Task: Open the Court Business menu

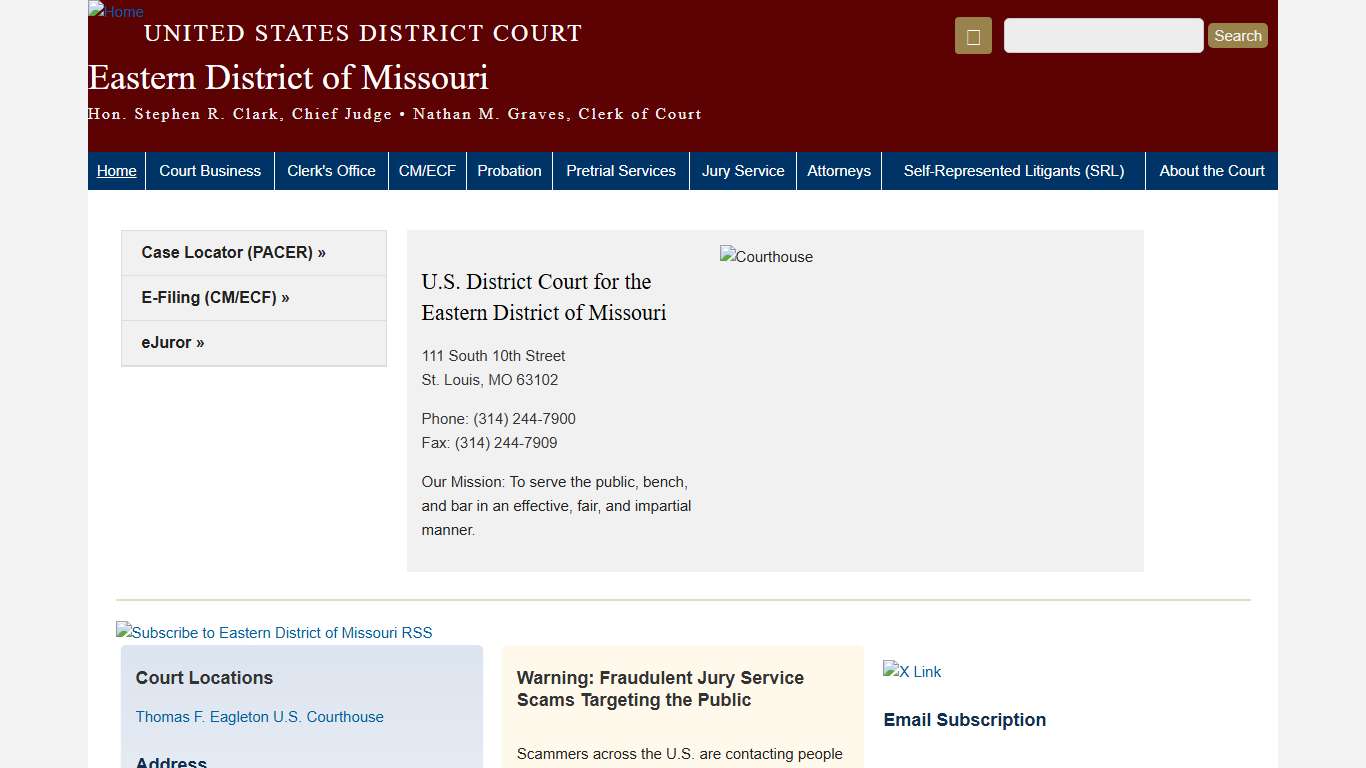Action: 210,170
